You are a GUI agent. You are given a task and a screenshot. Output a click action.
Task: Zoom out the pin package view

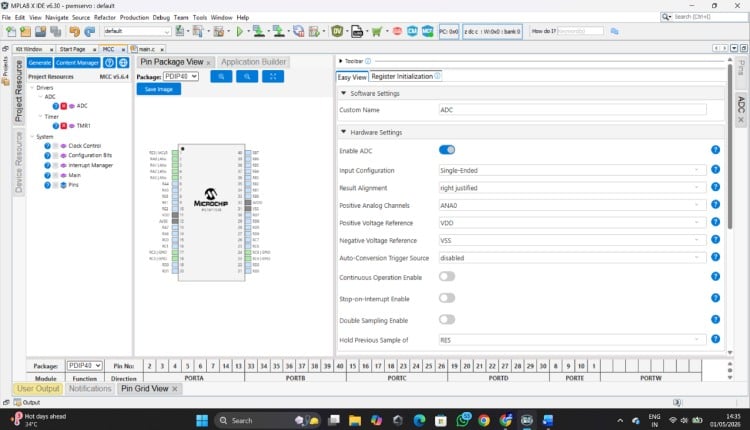coord(247,77)
